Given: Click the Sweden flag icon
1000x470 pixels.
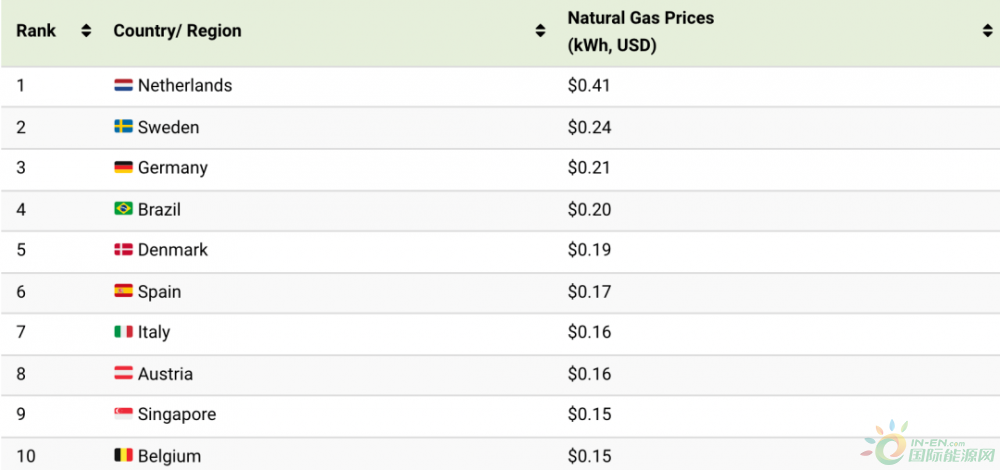Looking at the screenshot, I should 123,126.
